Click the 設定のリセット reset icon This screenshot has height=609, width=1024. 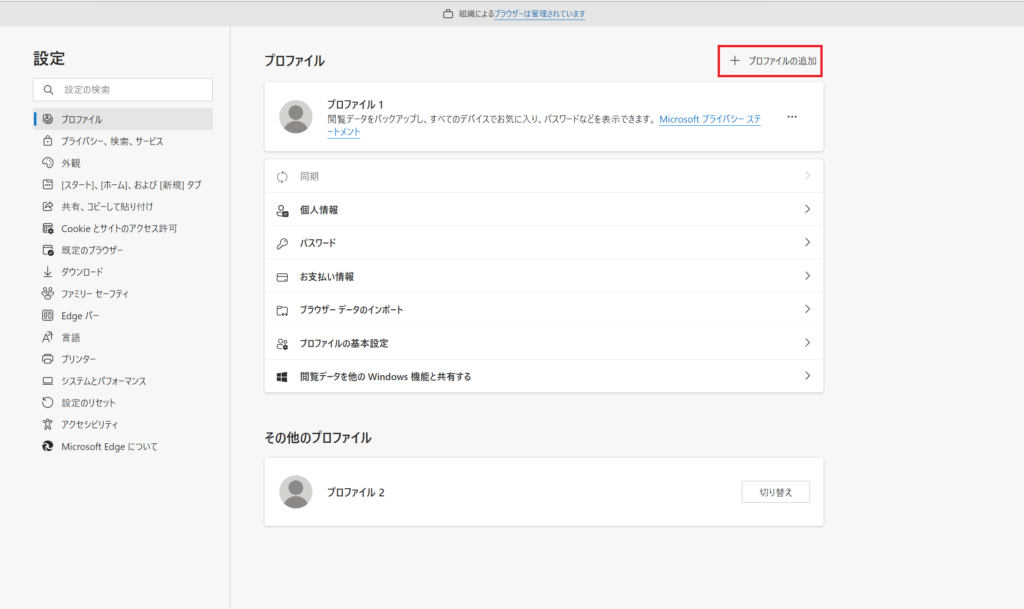(x=48, y=402)
